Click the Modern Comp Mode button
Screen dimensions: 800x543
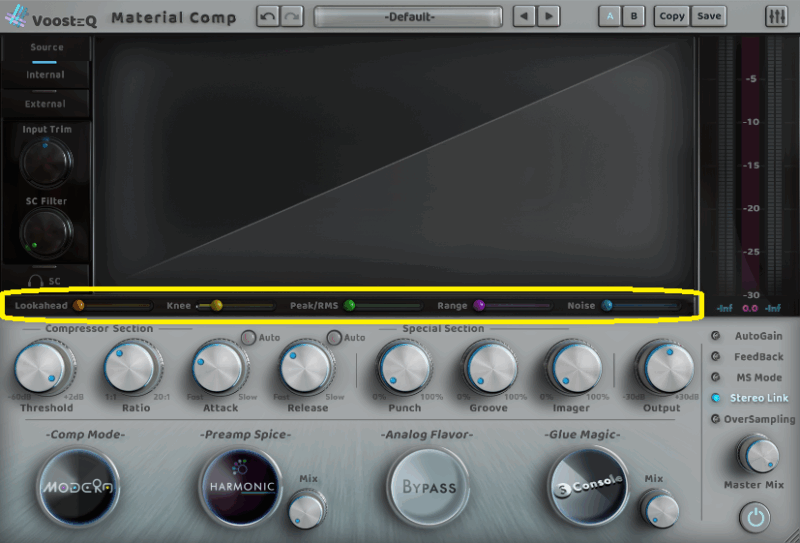pos(79,487)
